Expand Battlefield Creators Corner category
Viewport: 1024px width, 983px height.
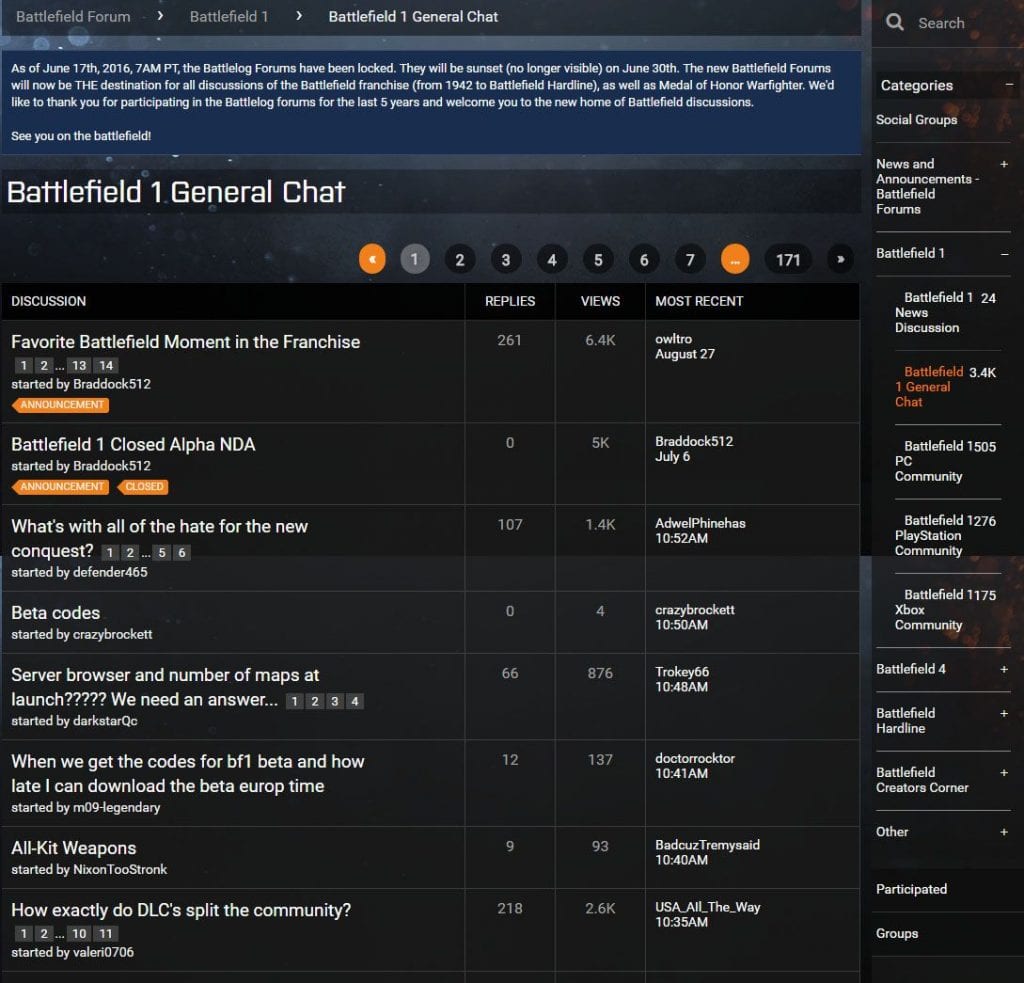coord(1004,773)
